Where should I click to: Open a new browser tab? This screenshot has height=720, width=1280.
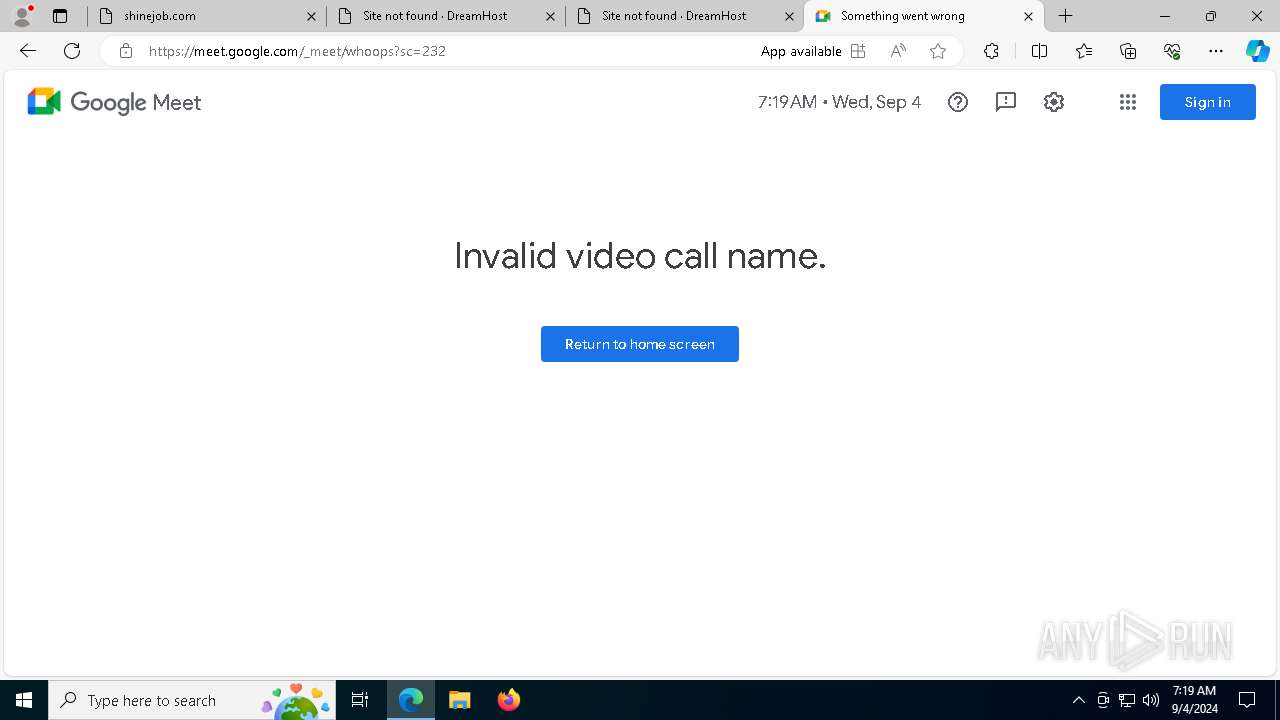(x=1066, y=16)
